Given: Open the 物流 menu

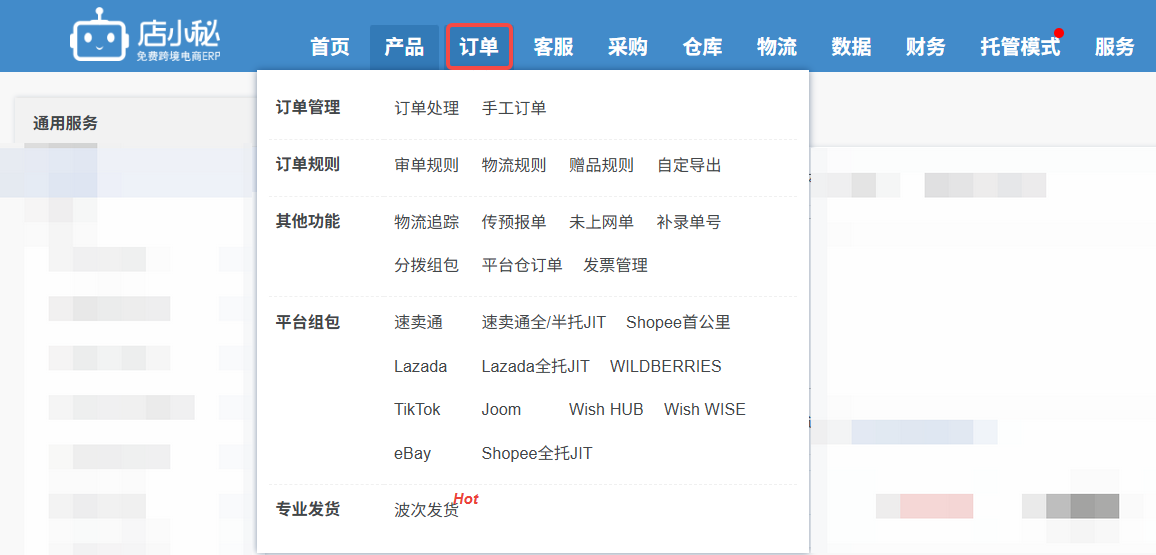Looking at the screenshot, I should [x=777, y=47].
